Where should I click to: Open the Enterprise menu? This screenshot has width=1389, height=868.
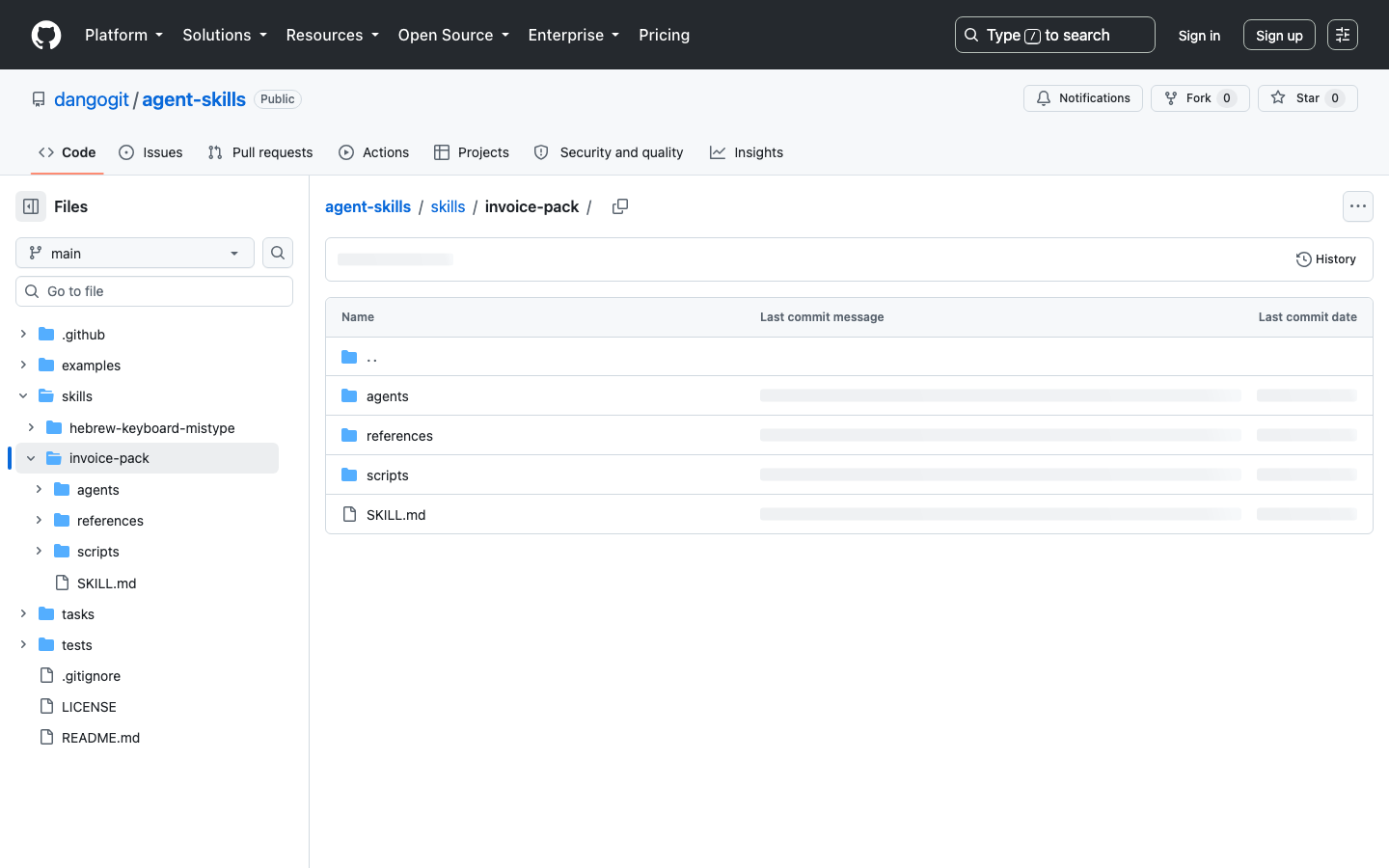(574, 35)
